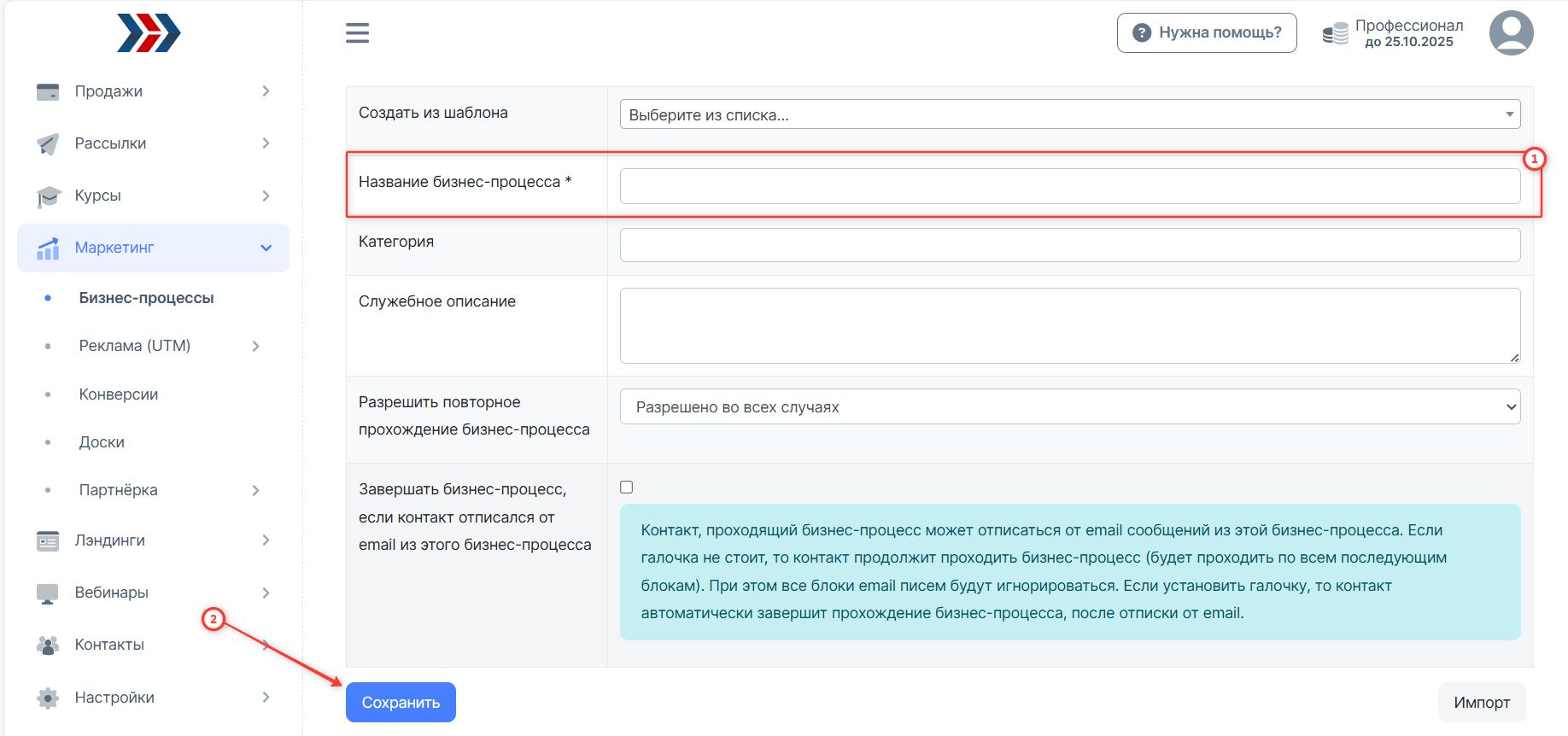Click the Продажи sidebar icon
The height and width of the screenshot is (736, 1568).
pyautogui.click(x=48, y=91)
